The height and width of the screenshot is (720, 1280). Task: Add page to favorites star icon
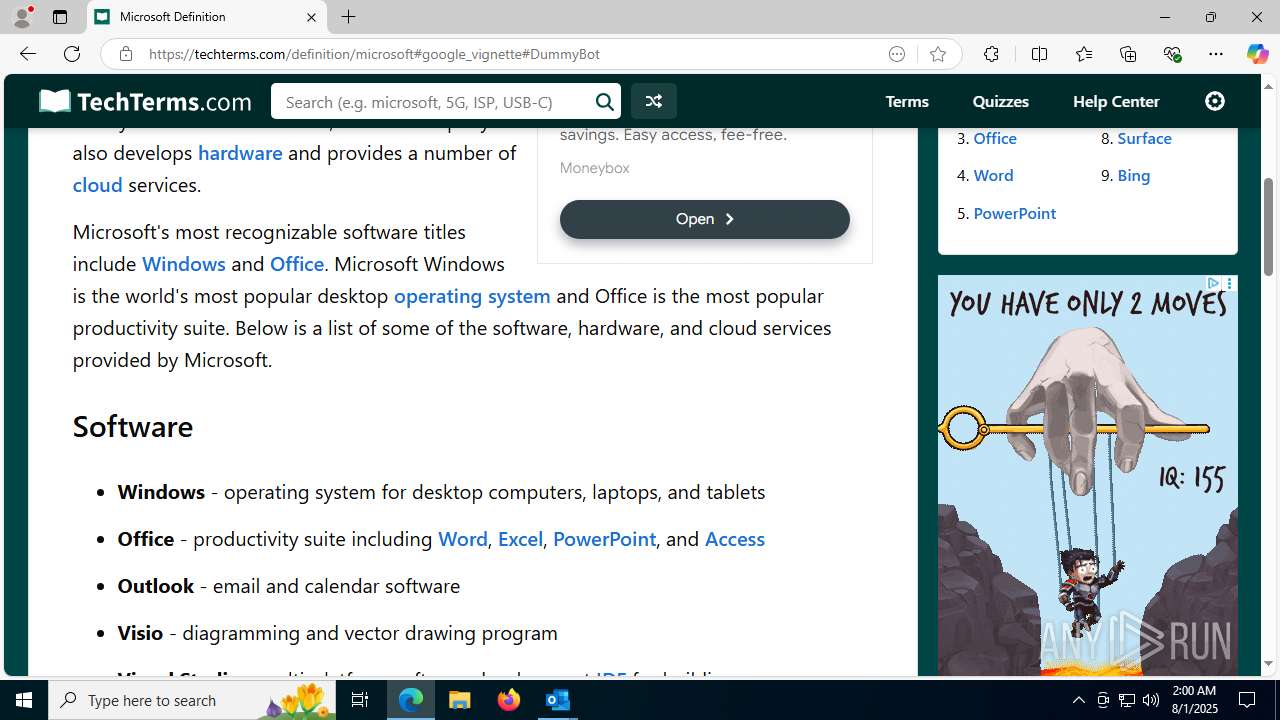coord(938,54)
